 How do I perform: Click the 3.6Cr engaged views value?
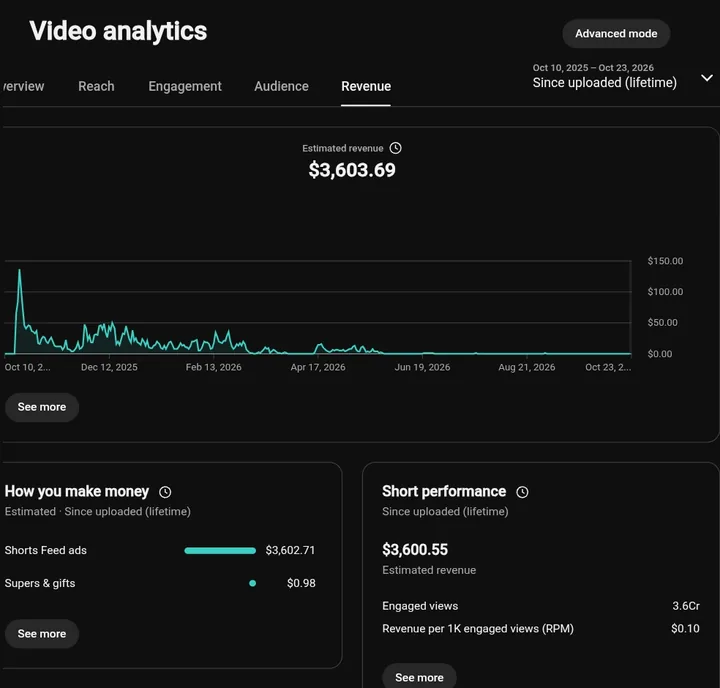tap(686, 606)
